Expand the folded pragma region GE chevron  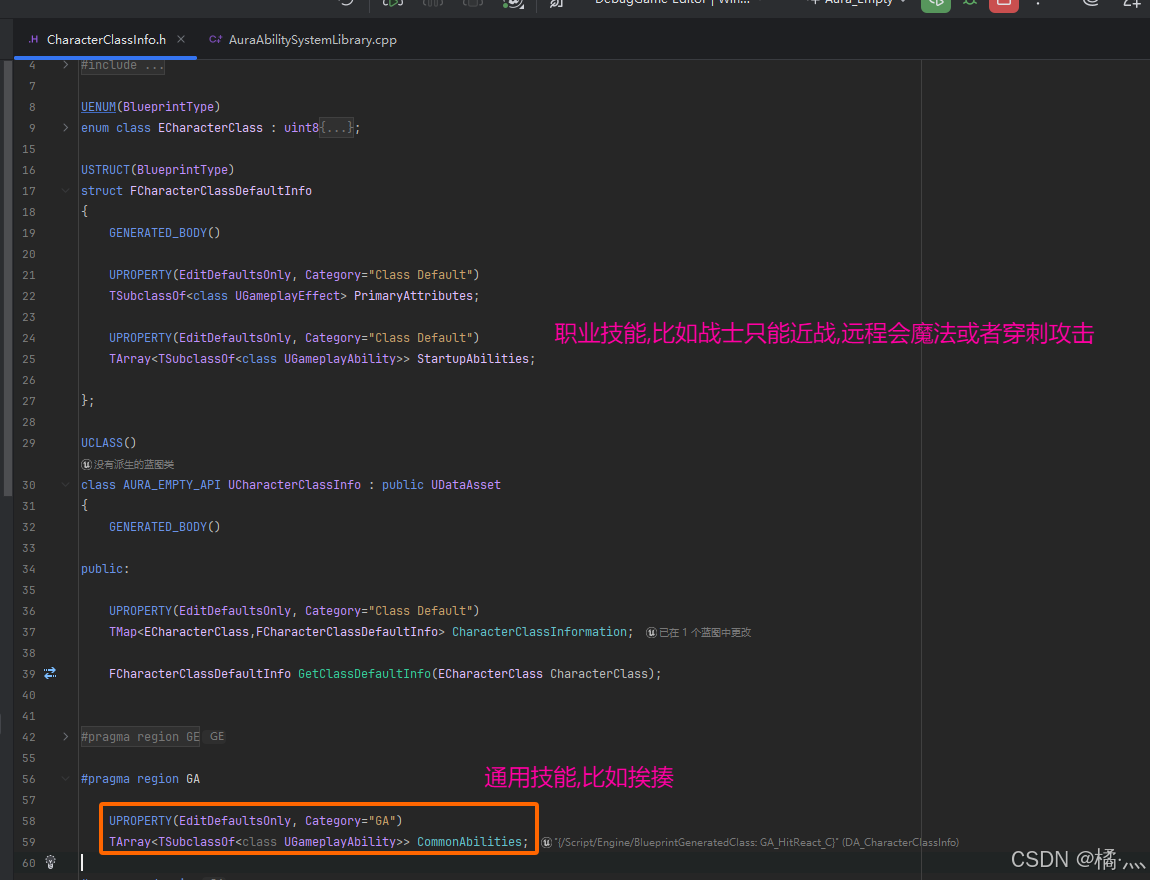coord(65,736)
